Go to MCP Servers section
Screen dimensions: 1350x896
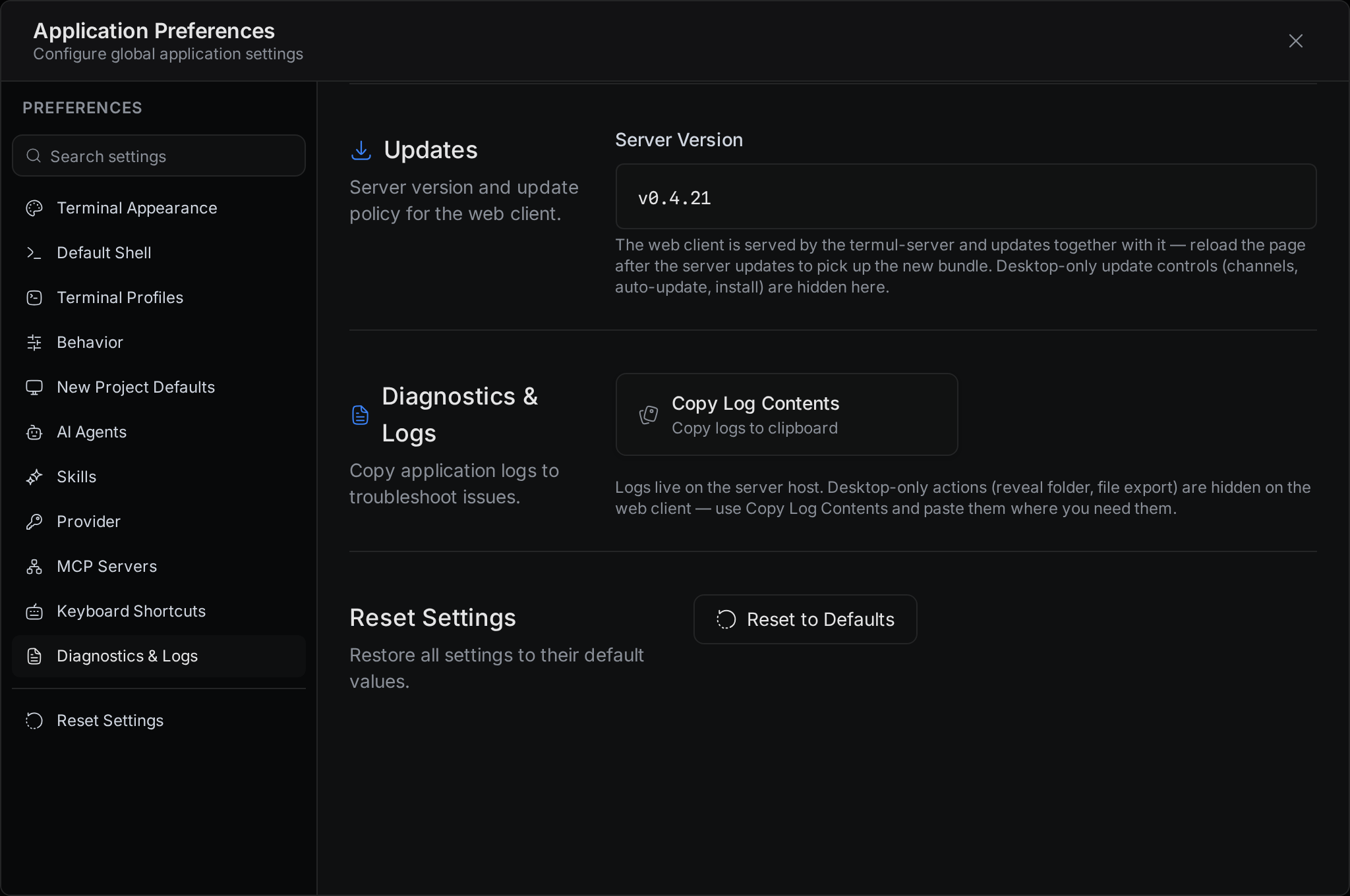[x=159, y=567]
